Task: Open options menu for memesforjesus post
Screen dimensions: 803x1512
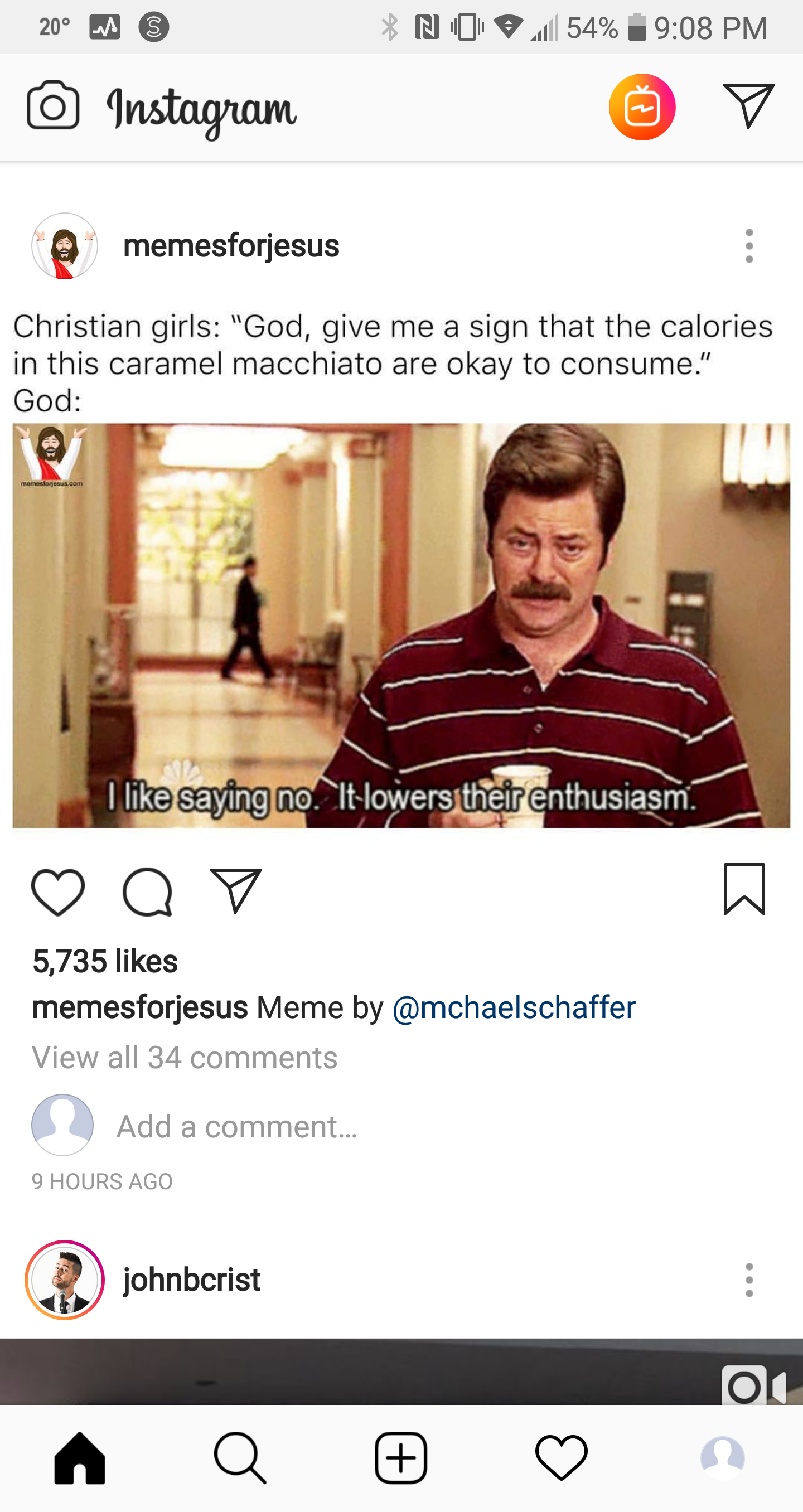Action: click(x=749, y=245)
